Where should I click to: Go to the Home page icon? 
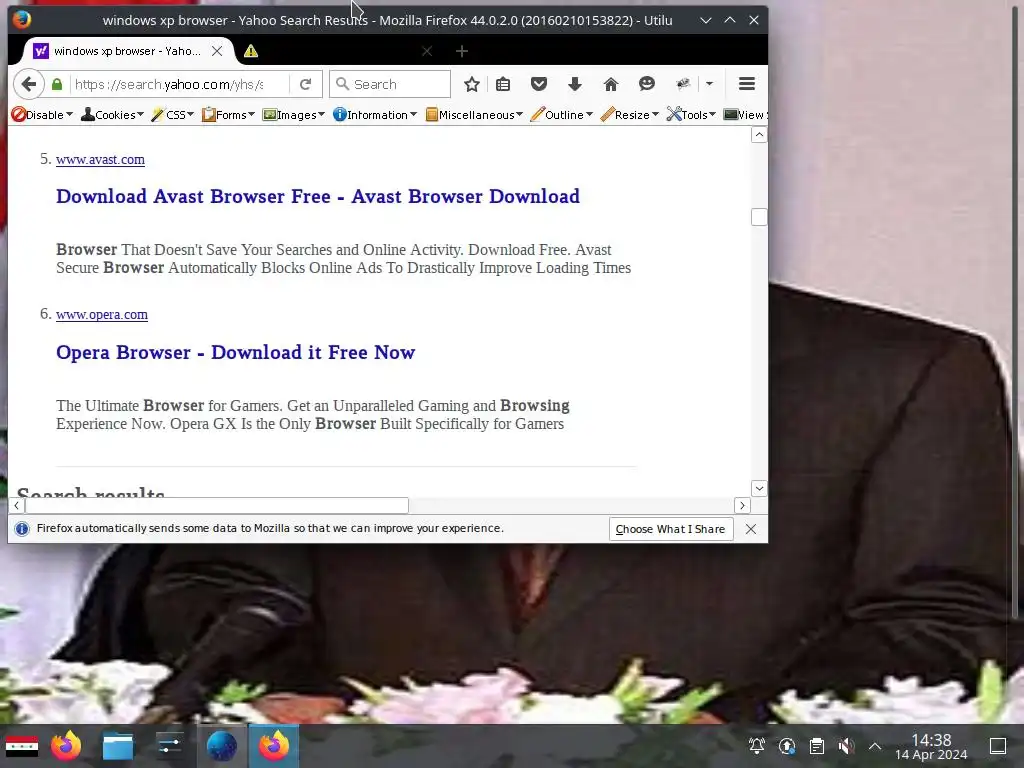coord(611,84)
